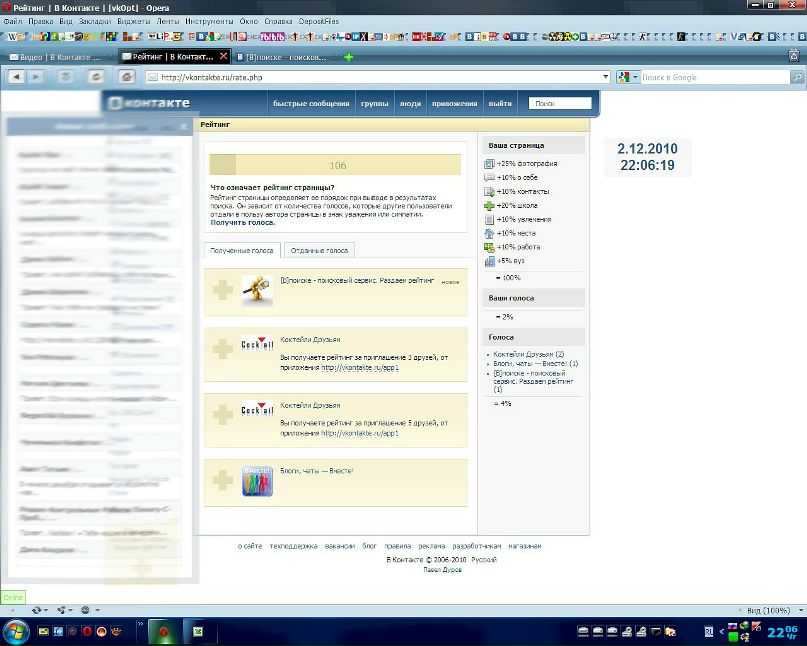Expand the address bar history dropdown
This screenshot has height=646, width=807.
606,77
